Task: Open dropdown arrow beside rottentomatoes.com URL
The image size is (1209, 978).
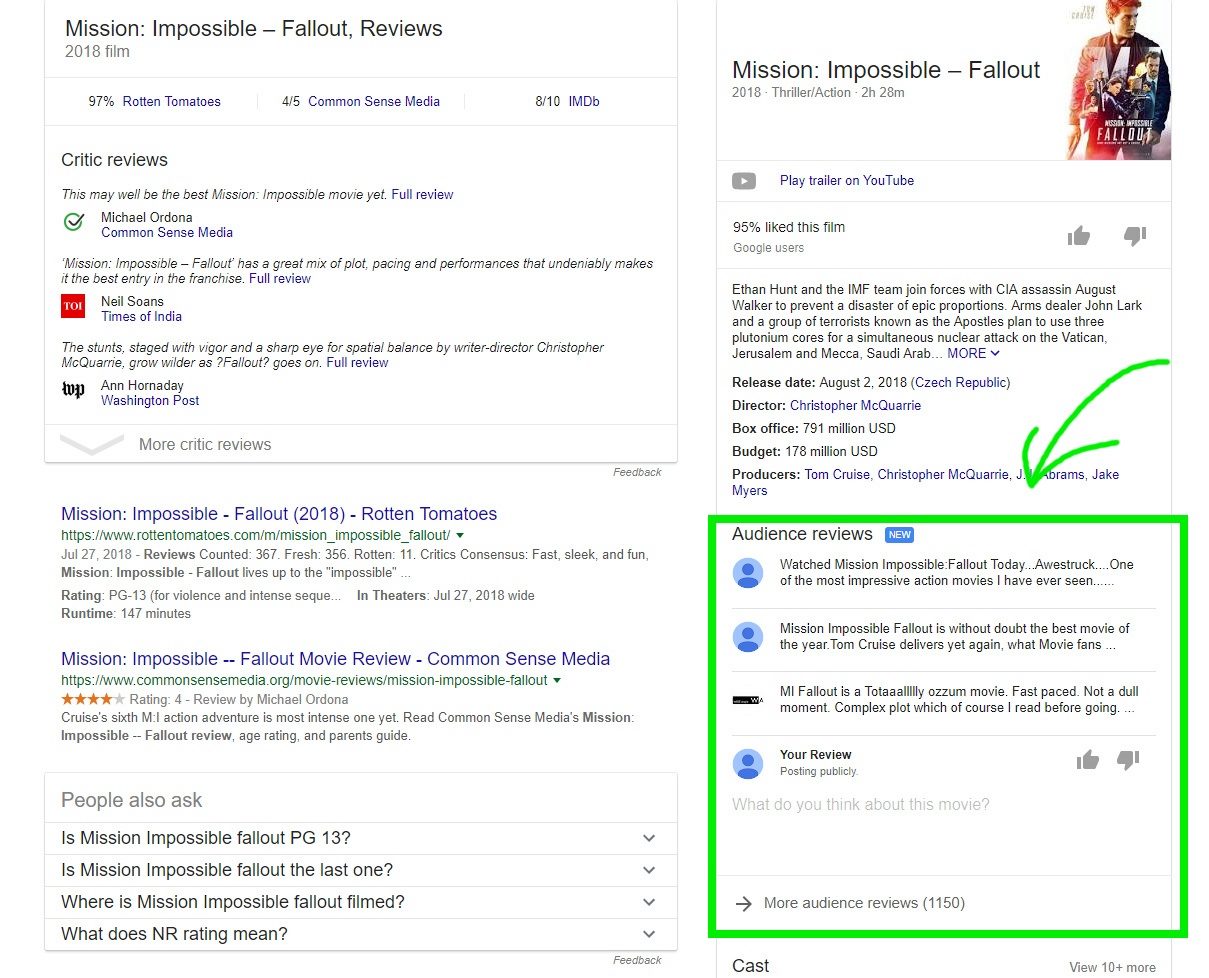Action: coord(459,536)
